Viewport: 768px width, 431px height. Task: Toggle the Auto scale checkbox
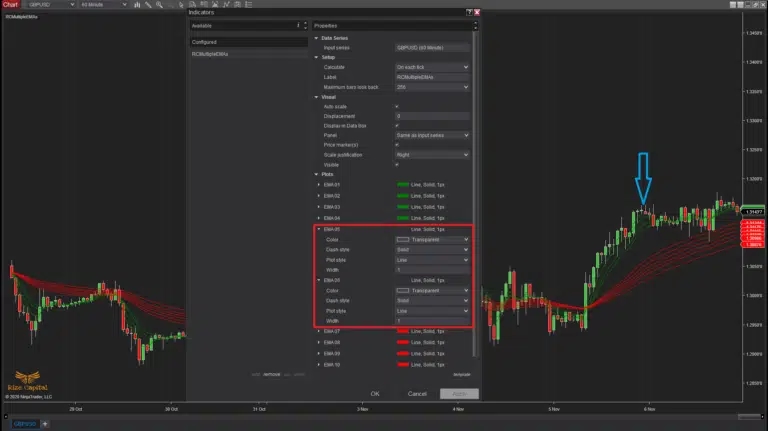coord(397,105)
